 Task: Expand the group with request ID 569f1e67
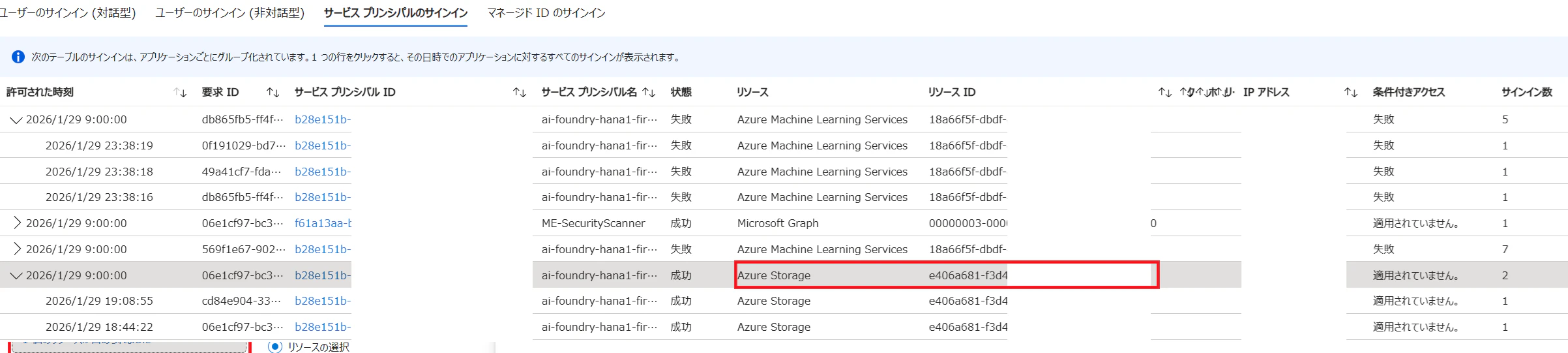[17, 249]
